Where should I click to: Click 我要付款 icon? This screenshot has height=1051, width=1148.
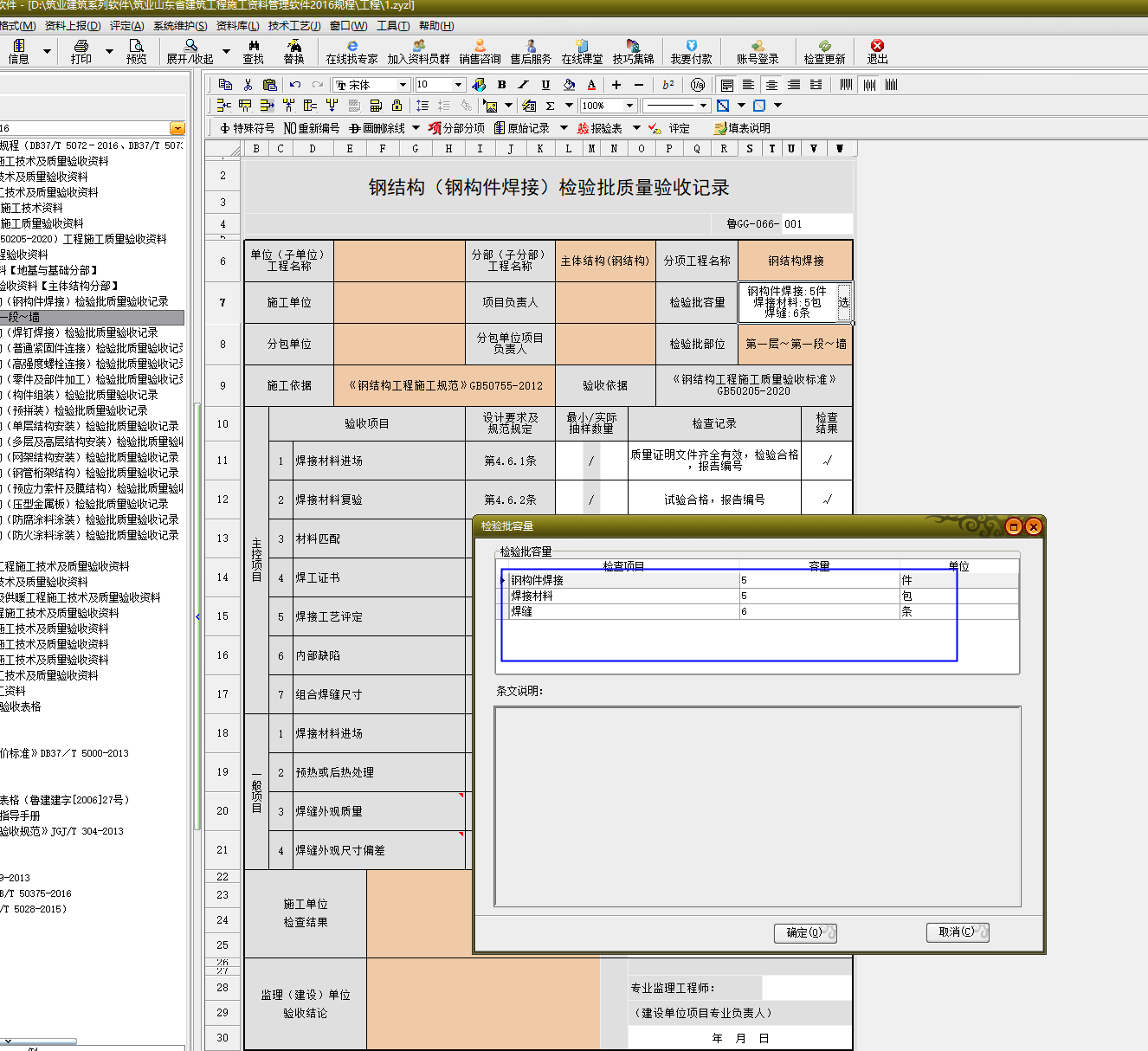tap(691, 52)
